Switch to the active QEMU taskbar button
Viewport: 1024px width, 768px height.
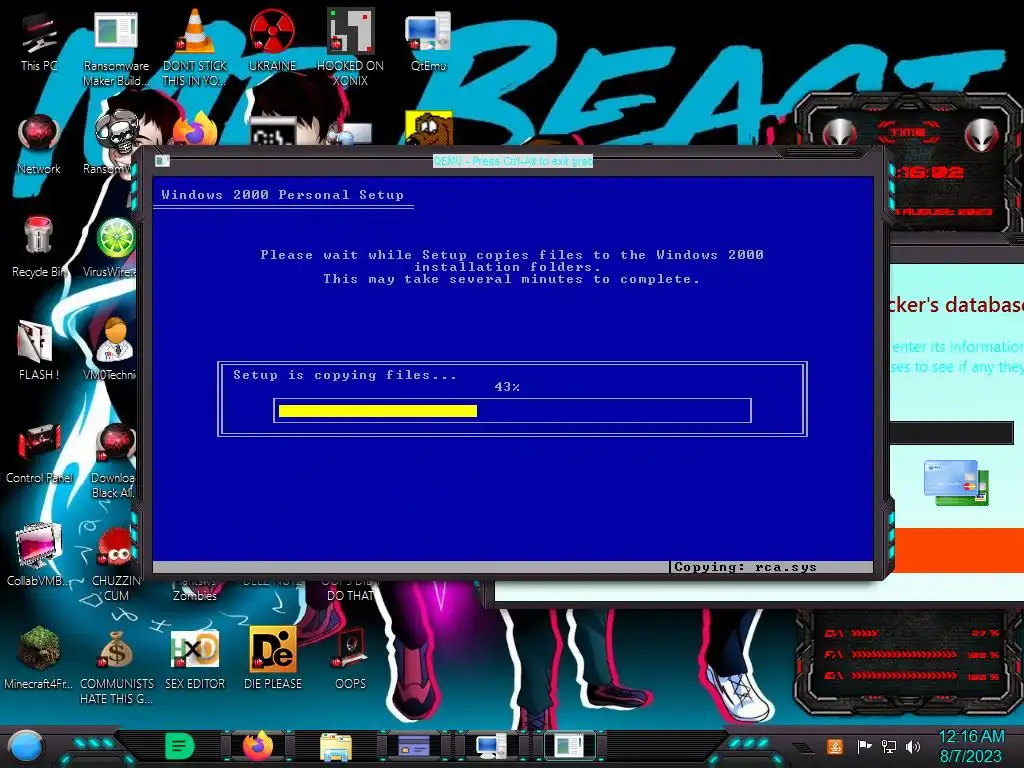click(x=569, y=746)
